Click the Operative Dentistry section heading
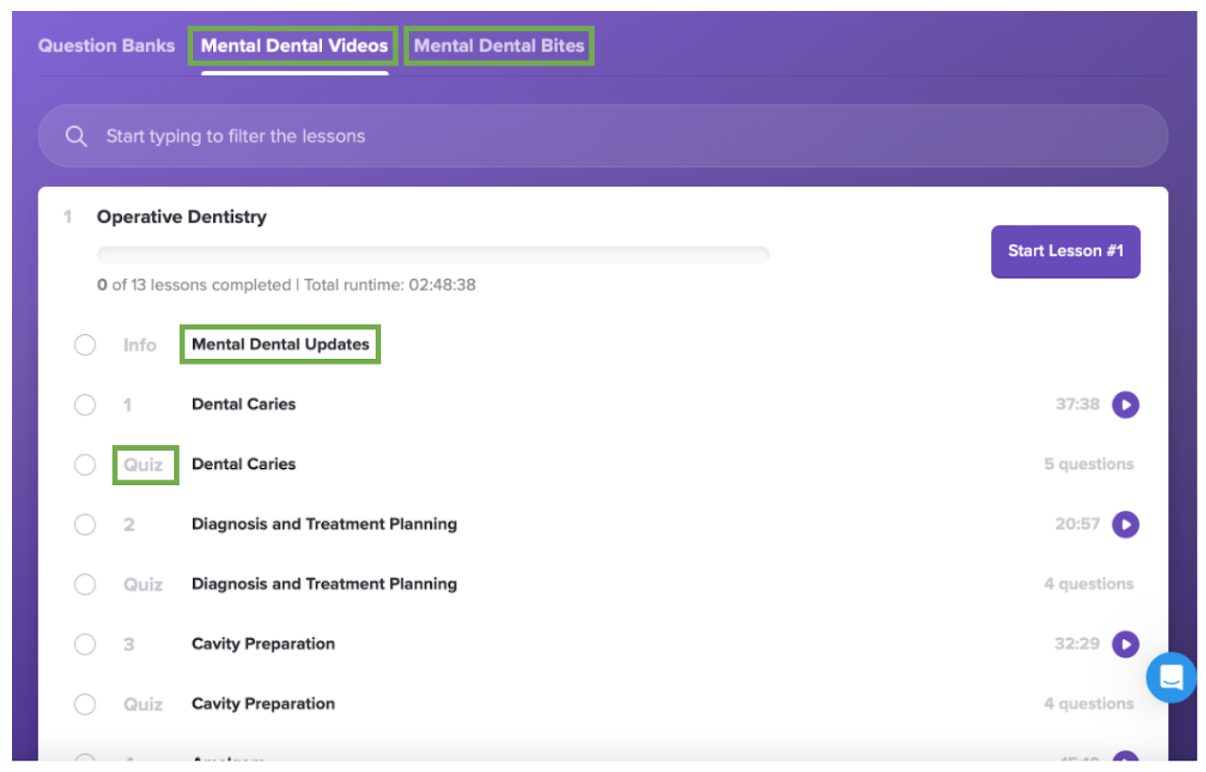 [x=182, y=217]
